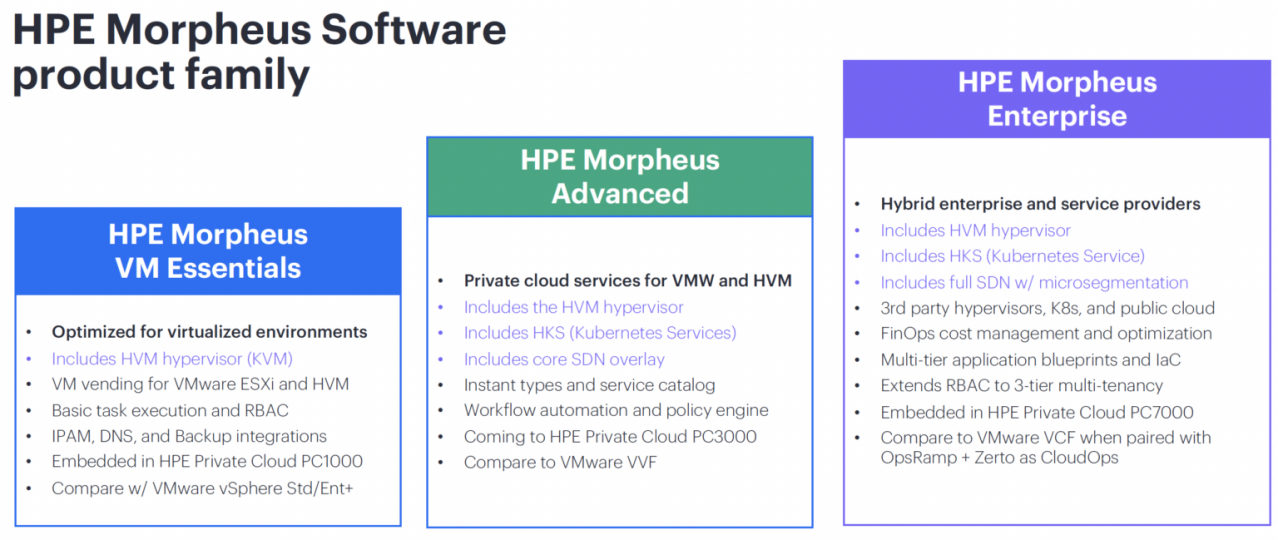Click 'Includes full SDN w/ microsegmentation' line
The height and width of the screenshot is (540, 1278).
coord(1035,282)
